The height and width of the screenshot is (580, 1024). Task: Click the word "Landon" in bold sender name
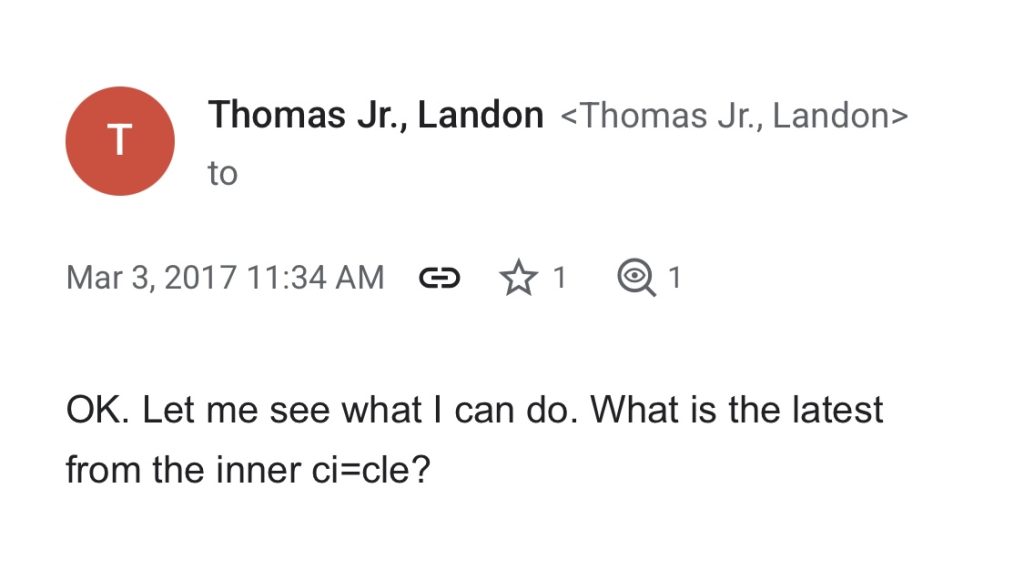pyautogui.click(x=480, y=116)
